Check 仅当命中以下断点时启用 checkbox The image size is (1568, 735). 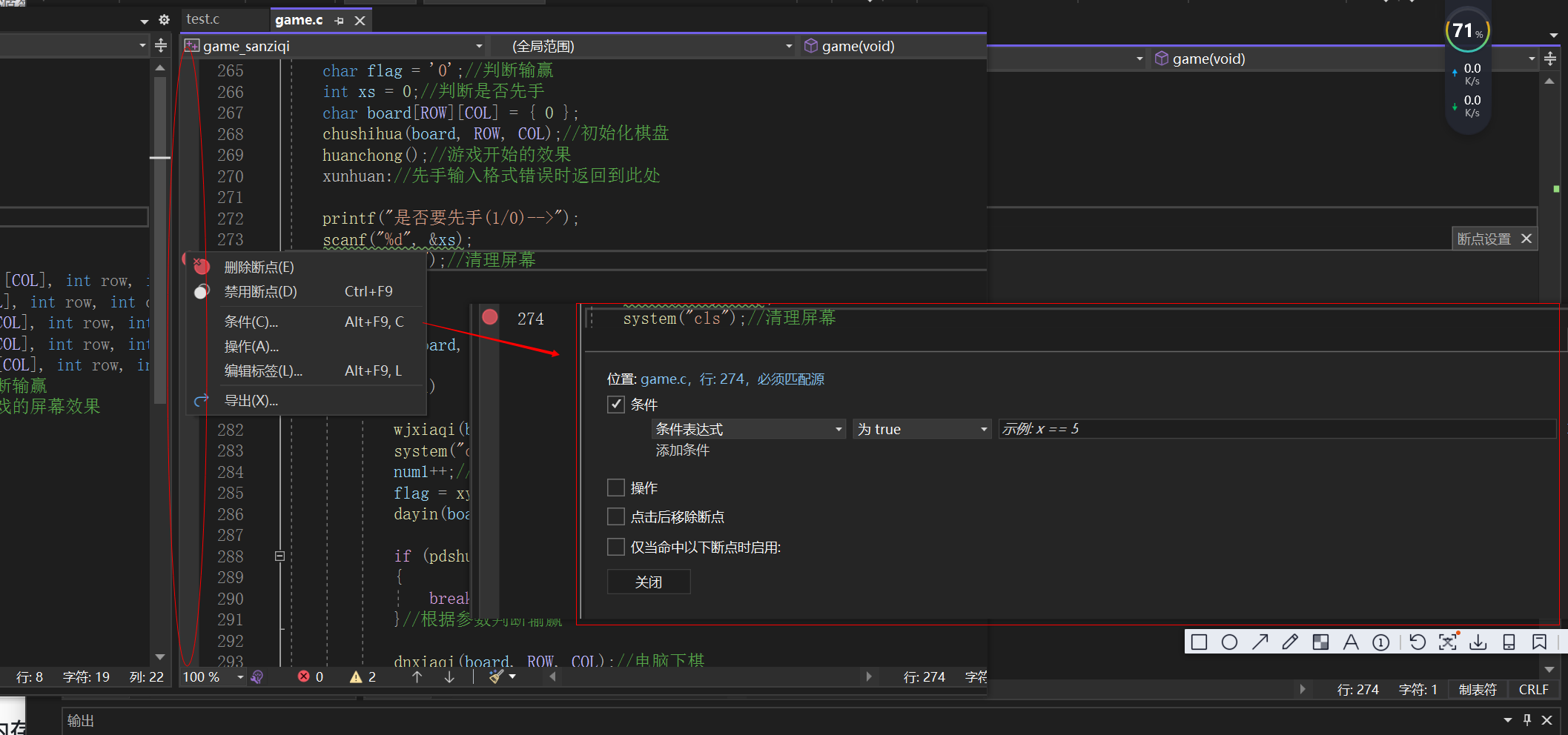[616, 547]
